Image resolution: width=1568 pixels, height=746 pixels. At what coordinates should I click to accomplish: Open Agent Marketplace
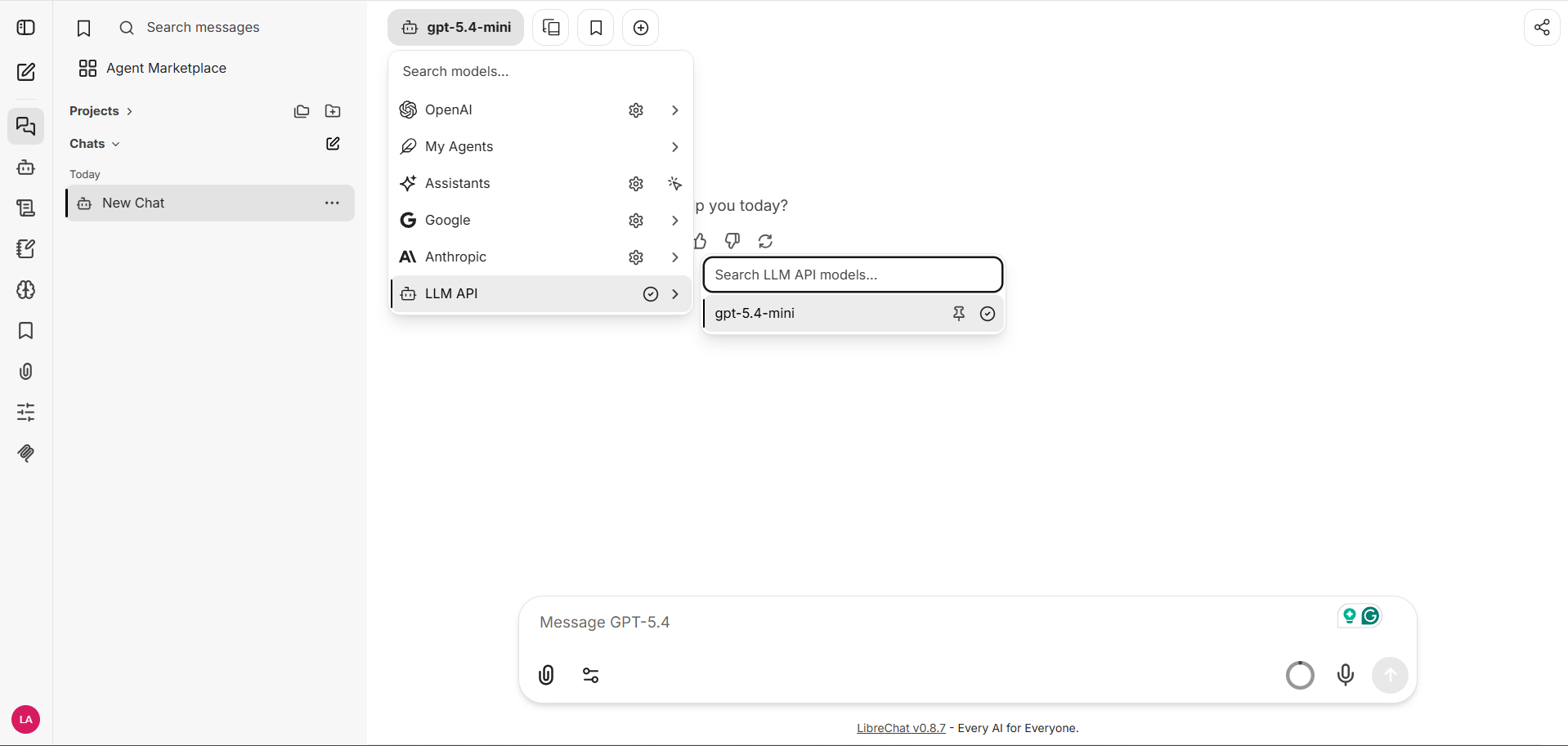coord(153,69)
